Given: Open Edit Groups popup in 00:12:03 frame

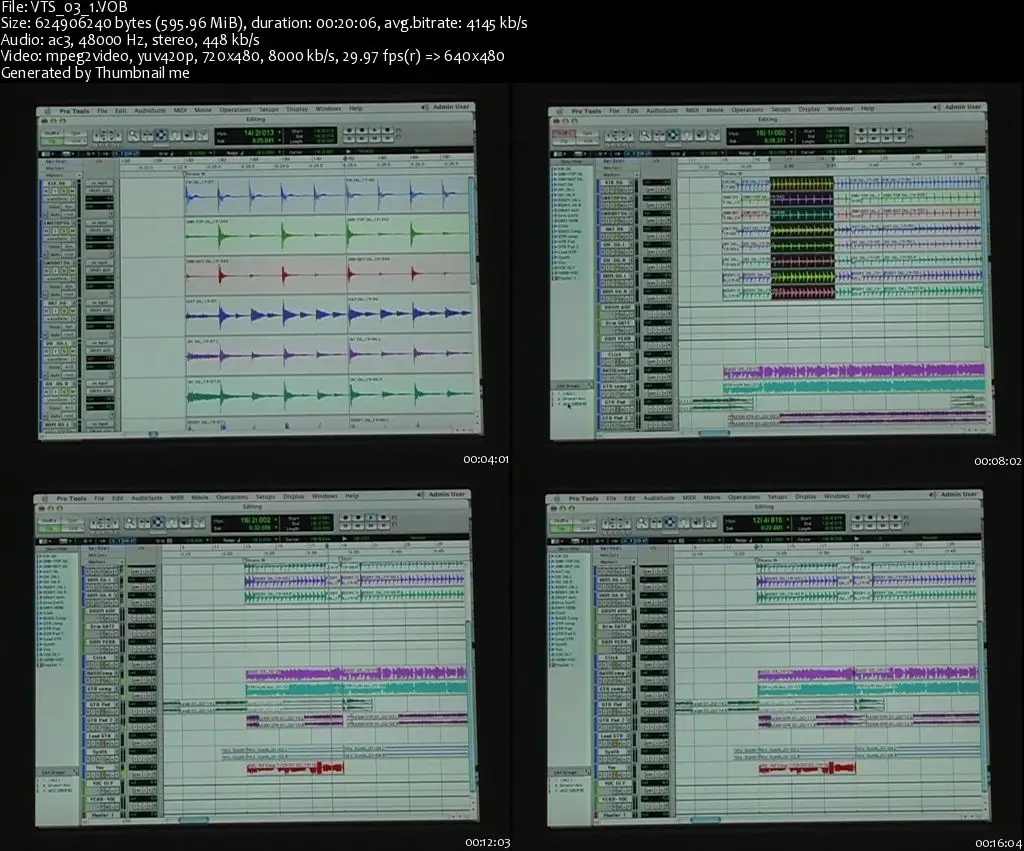Looking at the screenshot, I should (75, 772).
